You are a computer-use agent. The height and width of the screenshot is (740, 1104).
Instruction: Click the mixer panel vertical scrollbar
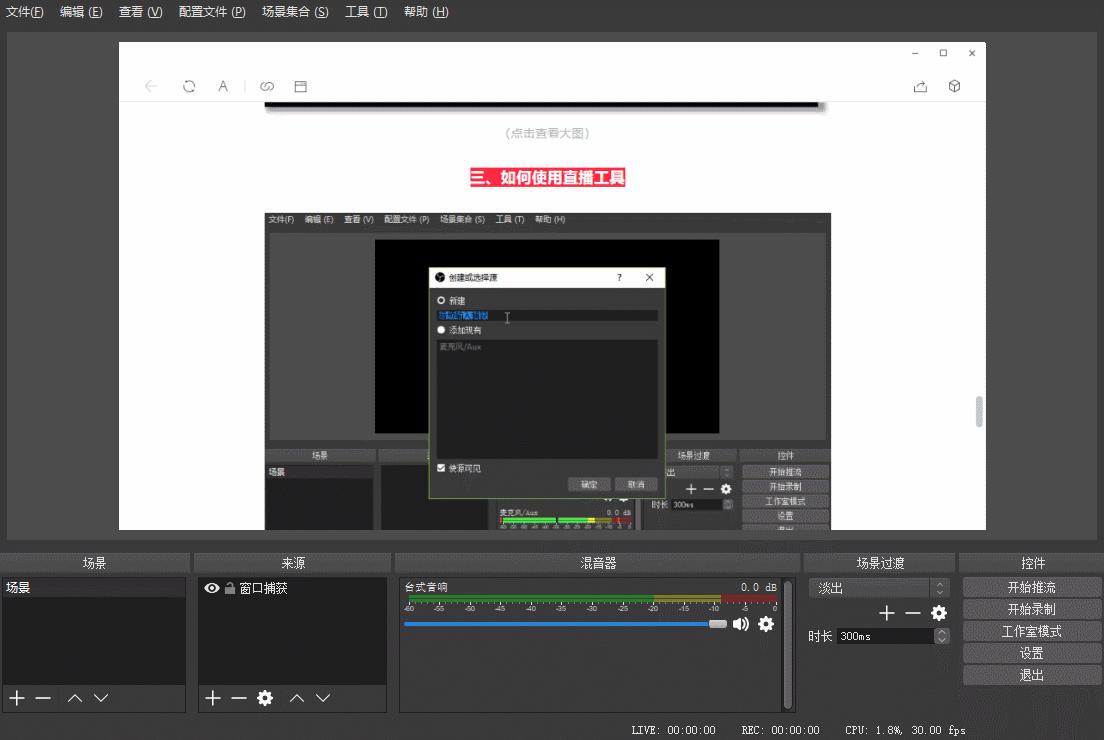[x=789, y=644]
